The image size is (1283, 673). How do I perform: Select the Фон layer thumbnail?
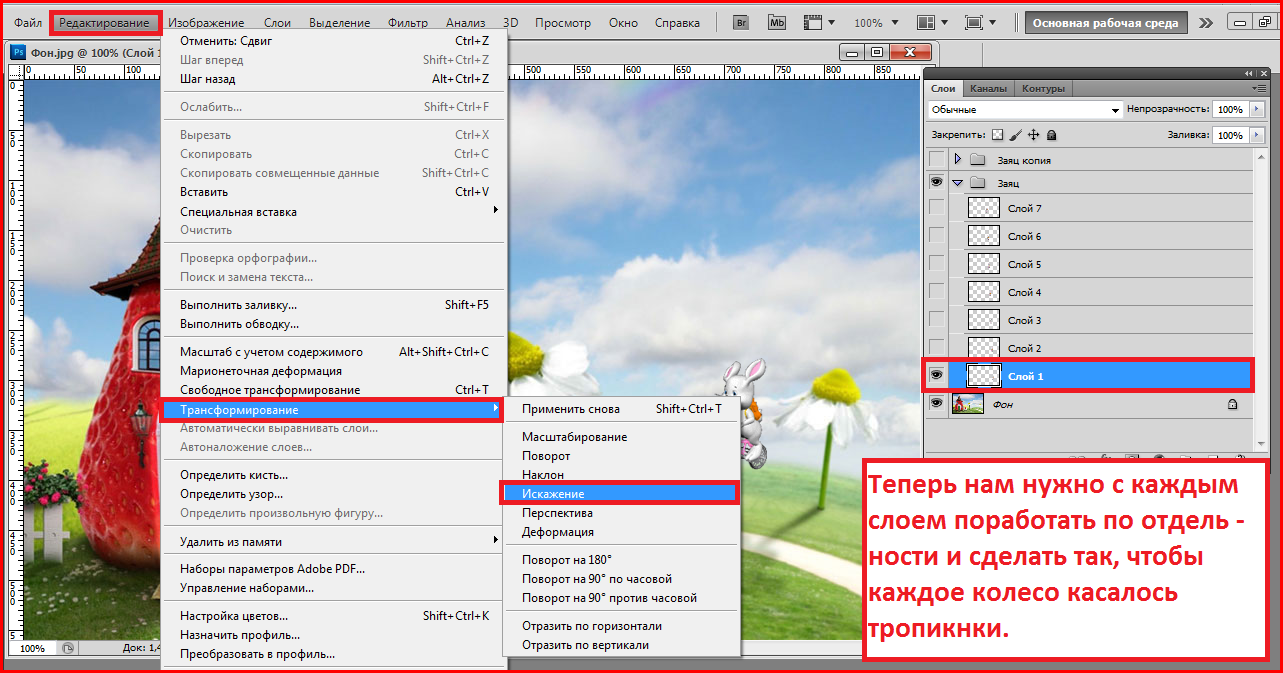click(x=968, y=404)
